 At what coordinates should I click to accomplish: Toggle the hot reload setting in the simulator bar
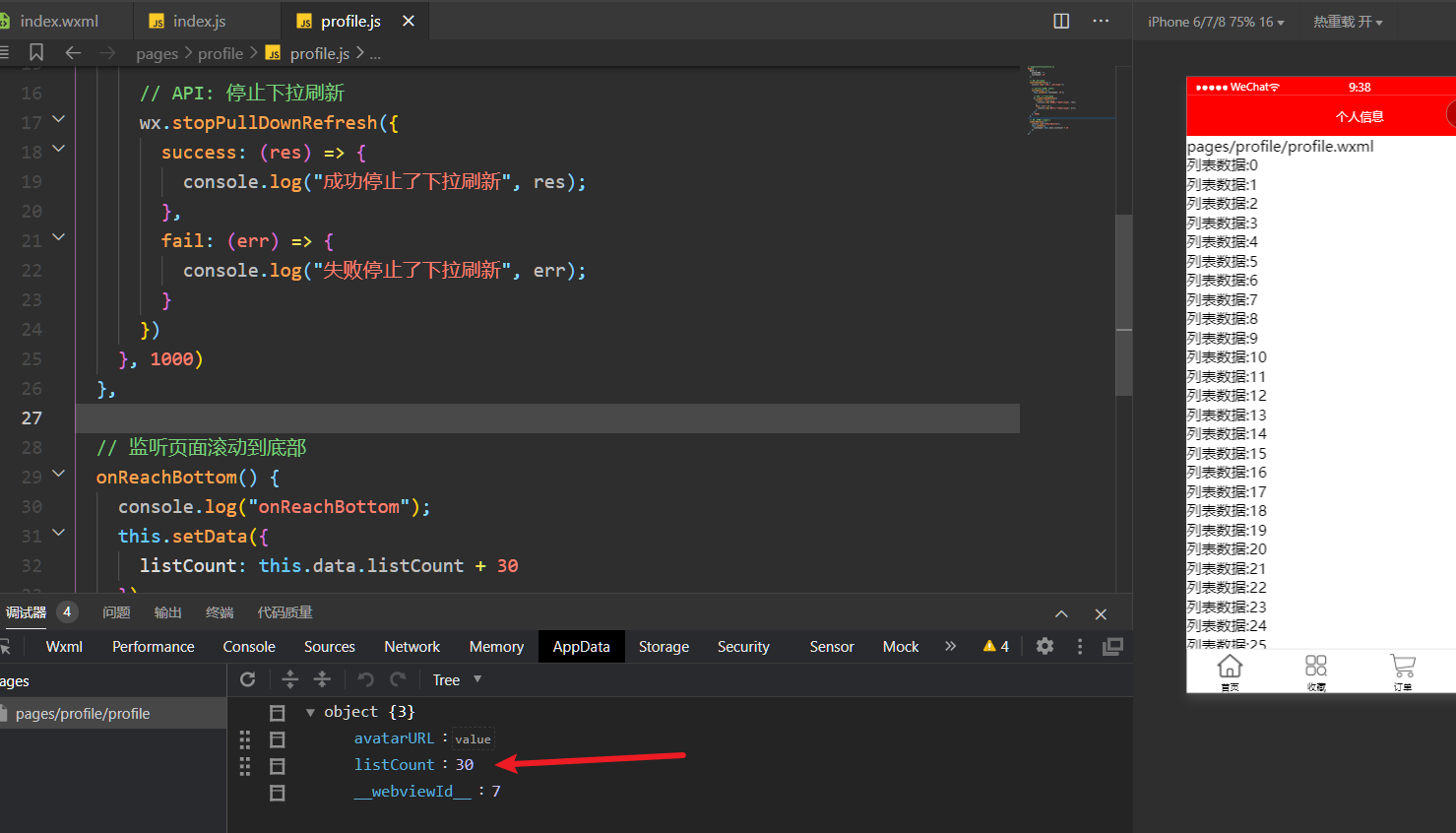[x=1347, y=22]
